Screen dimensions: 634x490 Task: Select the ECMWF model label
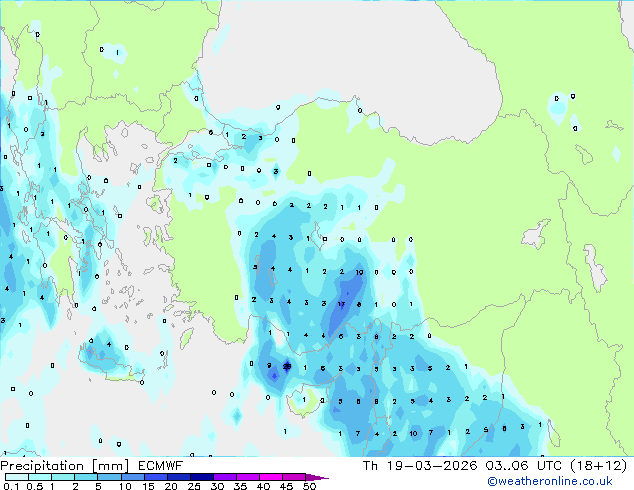161,466
